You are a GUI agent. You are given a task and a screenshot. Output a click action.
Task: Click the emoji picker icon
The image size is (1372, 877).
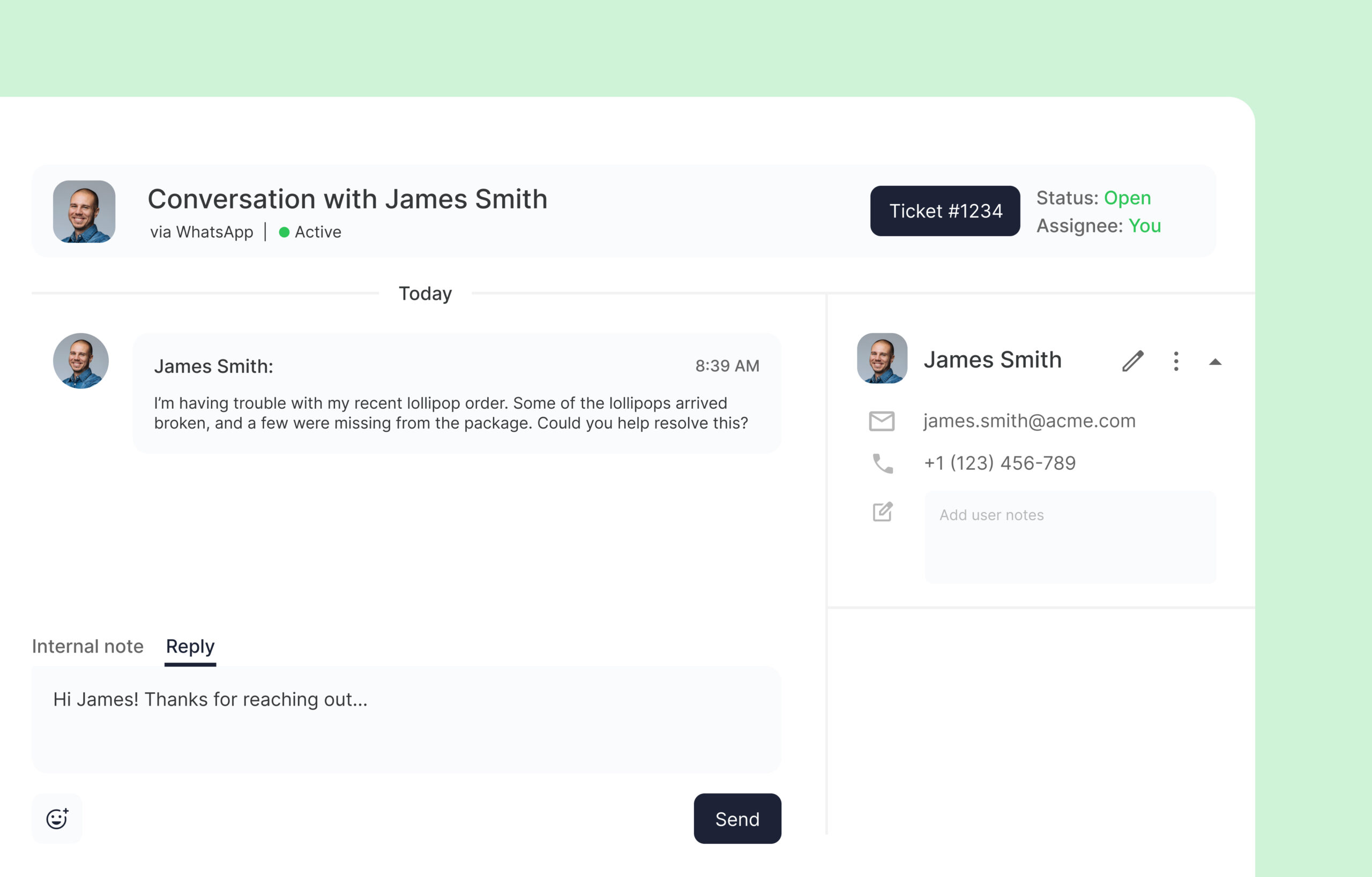click(x=57, y=819)
